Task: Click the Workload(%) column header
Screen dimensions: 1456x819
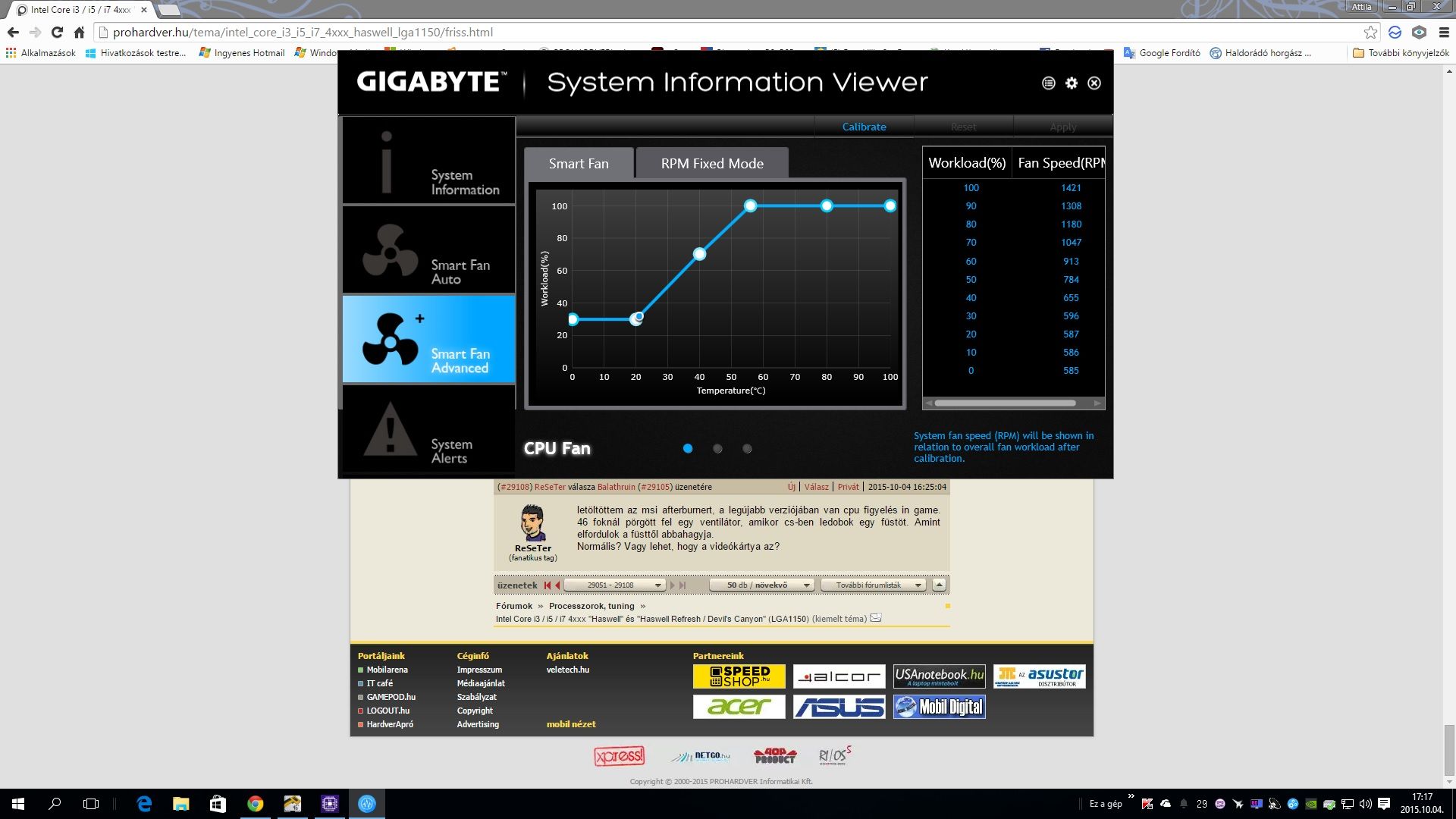Action: [x=967, y=163]
